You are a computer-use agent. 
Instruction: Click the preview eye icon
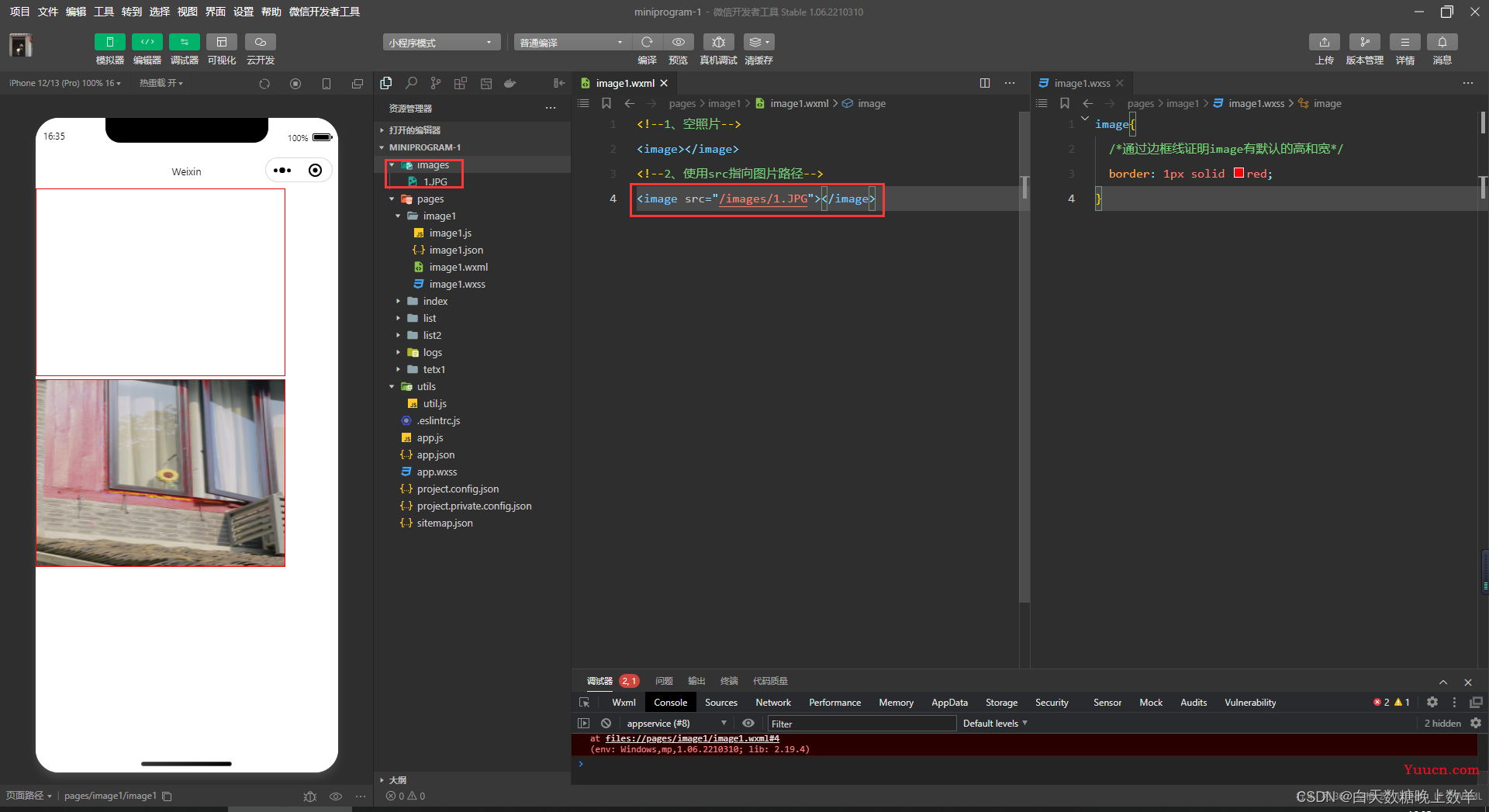679,42
